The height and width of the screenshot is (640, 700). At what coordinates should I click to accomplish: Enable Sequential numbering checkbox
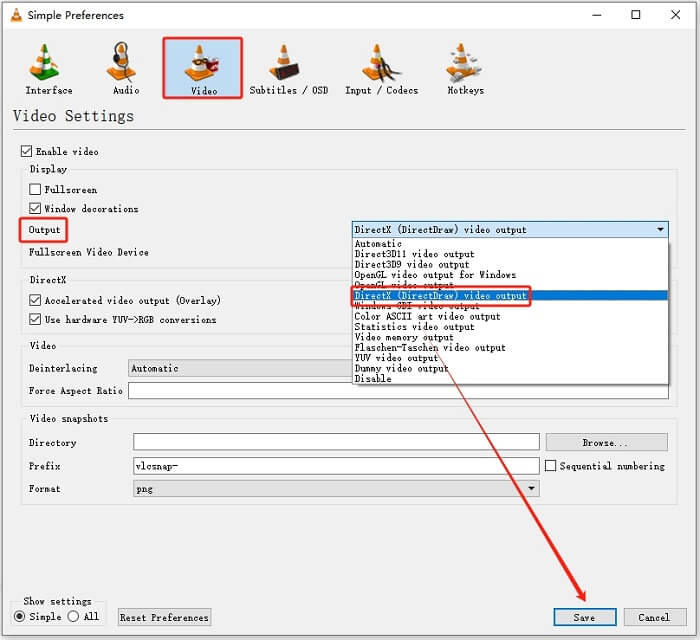click(x=550, y=466)
